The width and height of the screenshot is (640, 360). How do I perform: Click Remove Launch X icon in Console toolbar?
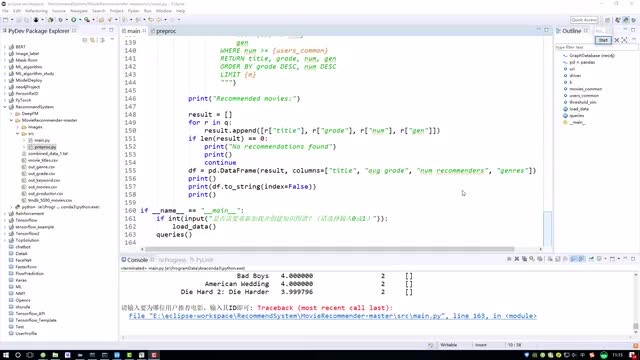coord(517,259)
